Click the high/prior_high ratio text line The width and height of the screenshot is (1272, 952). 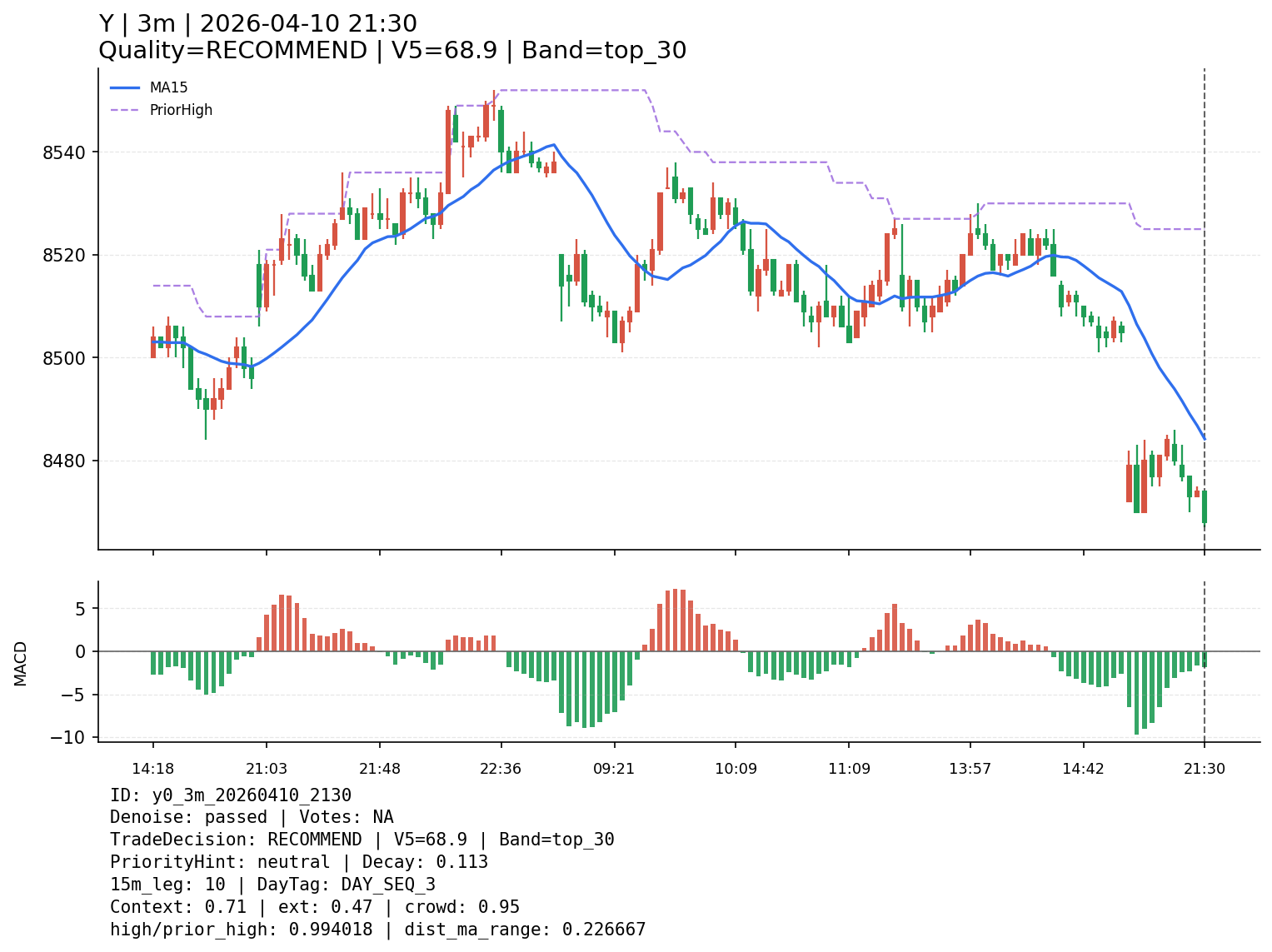click(x=377, y=930)
